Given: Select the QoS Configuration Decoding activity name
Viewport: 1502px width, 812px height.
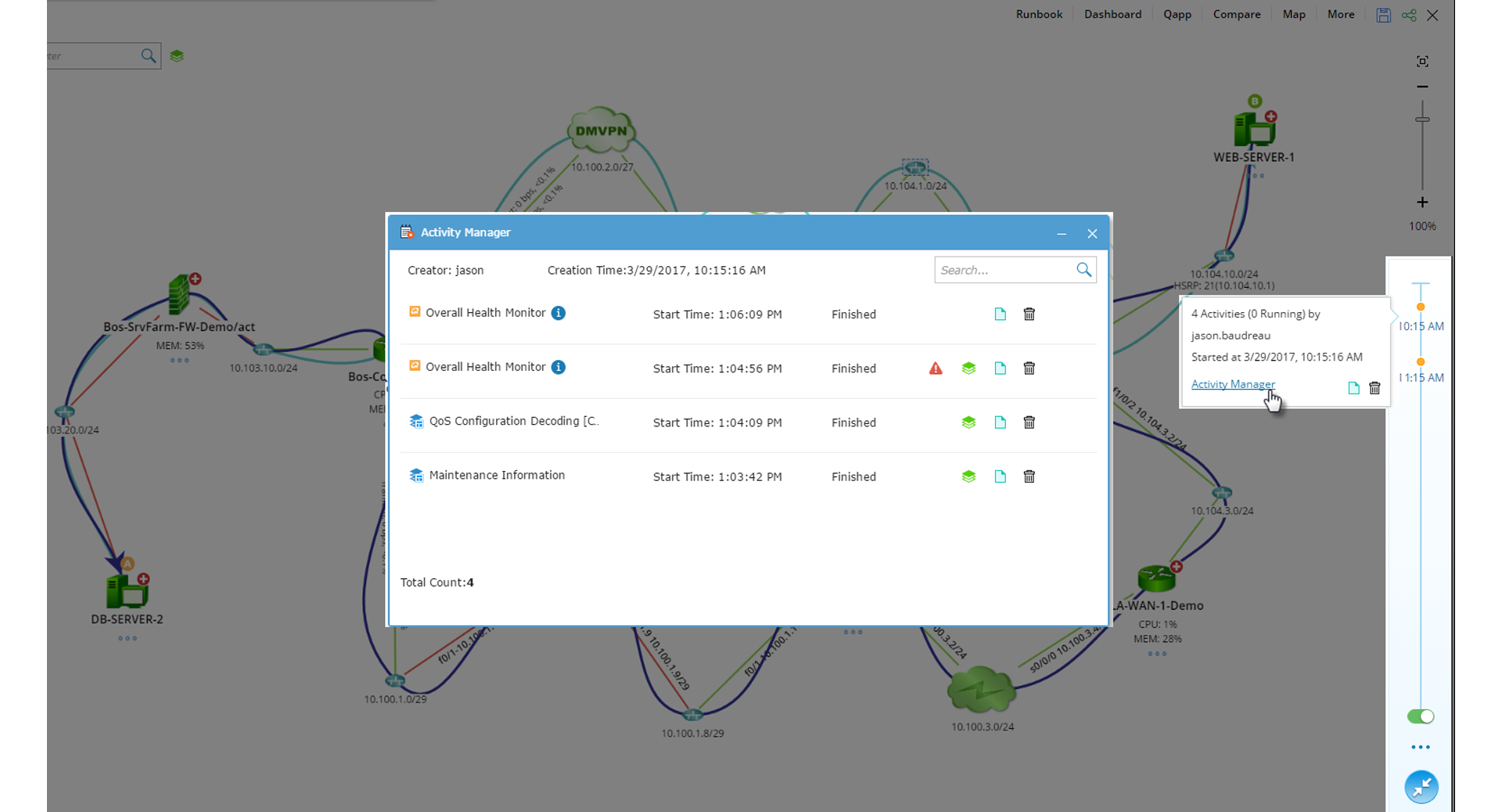Looking at the screenshot, I should (x=514, y=421).
